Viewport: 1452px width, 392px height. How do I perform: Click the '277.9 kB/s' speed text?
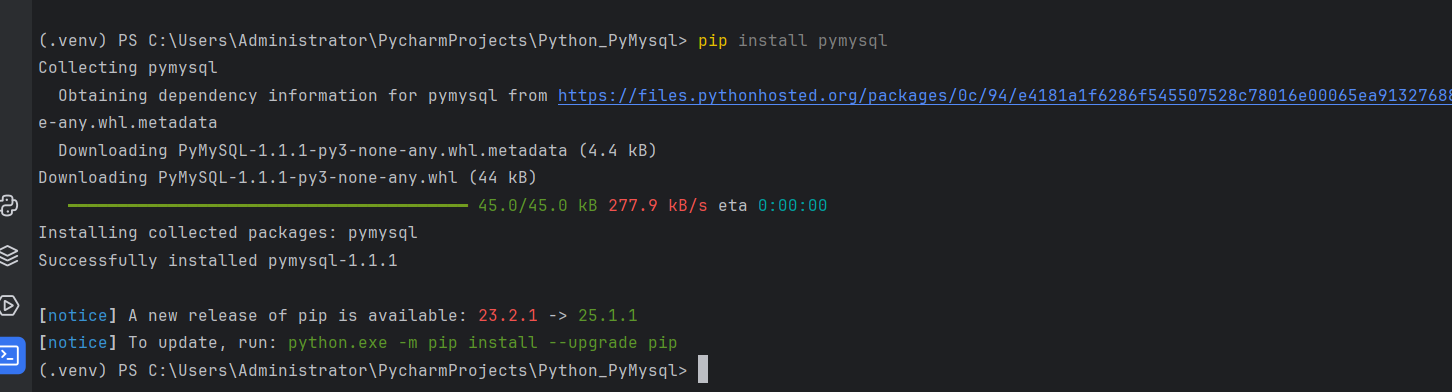pos(657,205)
